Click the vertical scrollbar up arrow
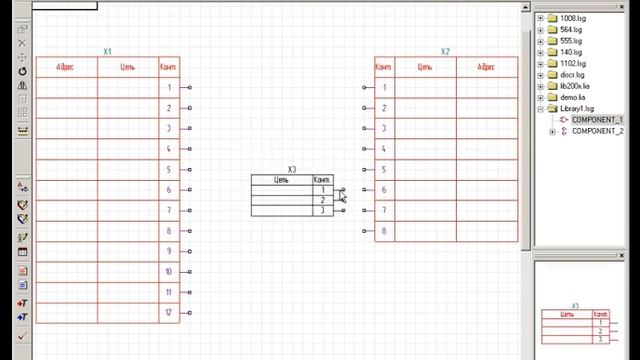This screenshot has width=640, height=360. point(525,7)
